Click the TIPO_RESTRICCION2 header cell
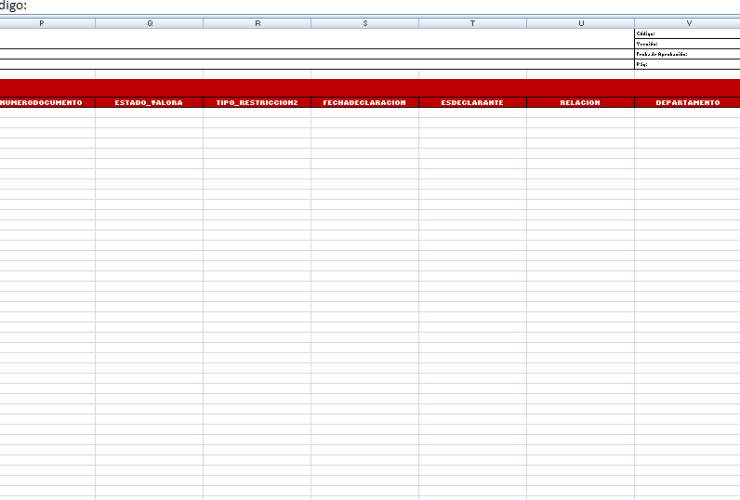740x500 pixels. [x=257, y=102]
